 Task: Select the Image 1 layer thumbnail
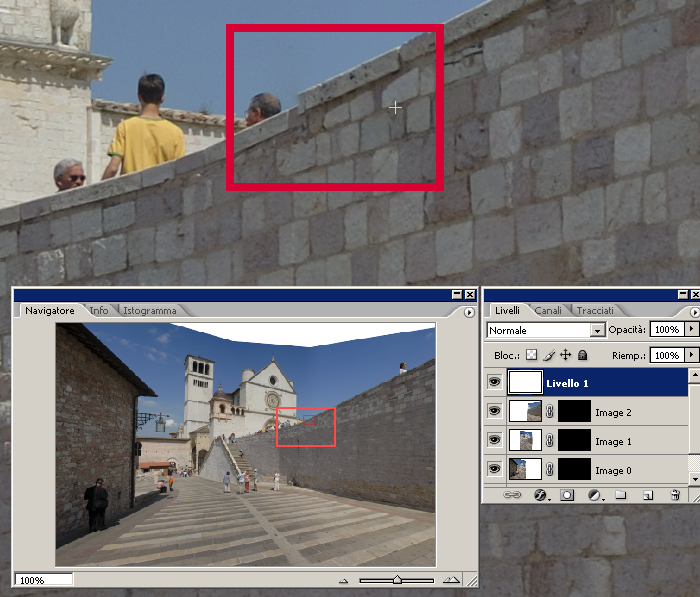525,440
